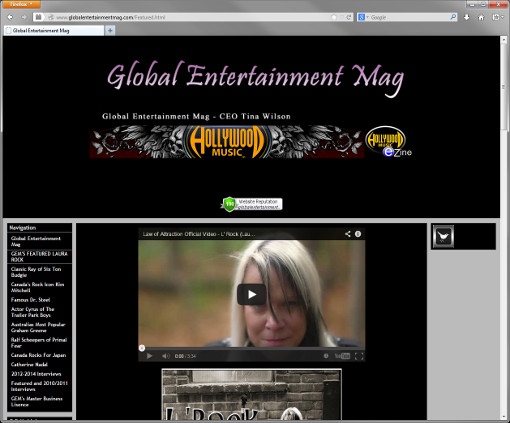The width and height of the screenshot is (510, 423).
Task: Go to the browser Home icon
Action: (x=481, y=17)
